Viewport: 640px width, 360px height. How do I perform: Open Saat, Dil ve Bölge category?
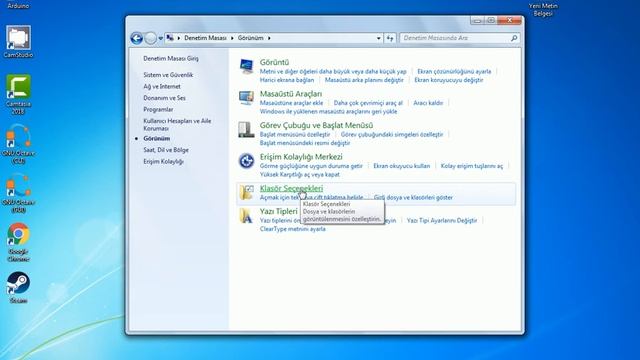pyautogui.click(x=166, y=150)
